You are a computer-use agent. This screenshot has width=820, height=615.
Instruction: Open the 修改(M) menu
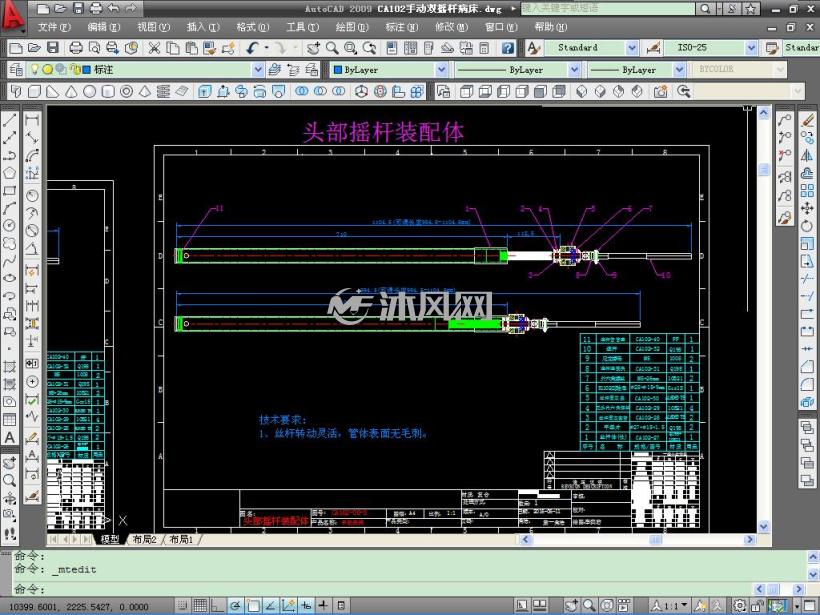pyautogui.click(x=452, y=27)
